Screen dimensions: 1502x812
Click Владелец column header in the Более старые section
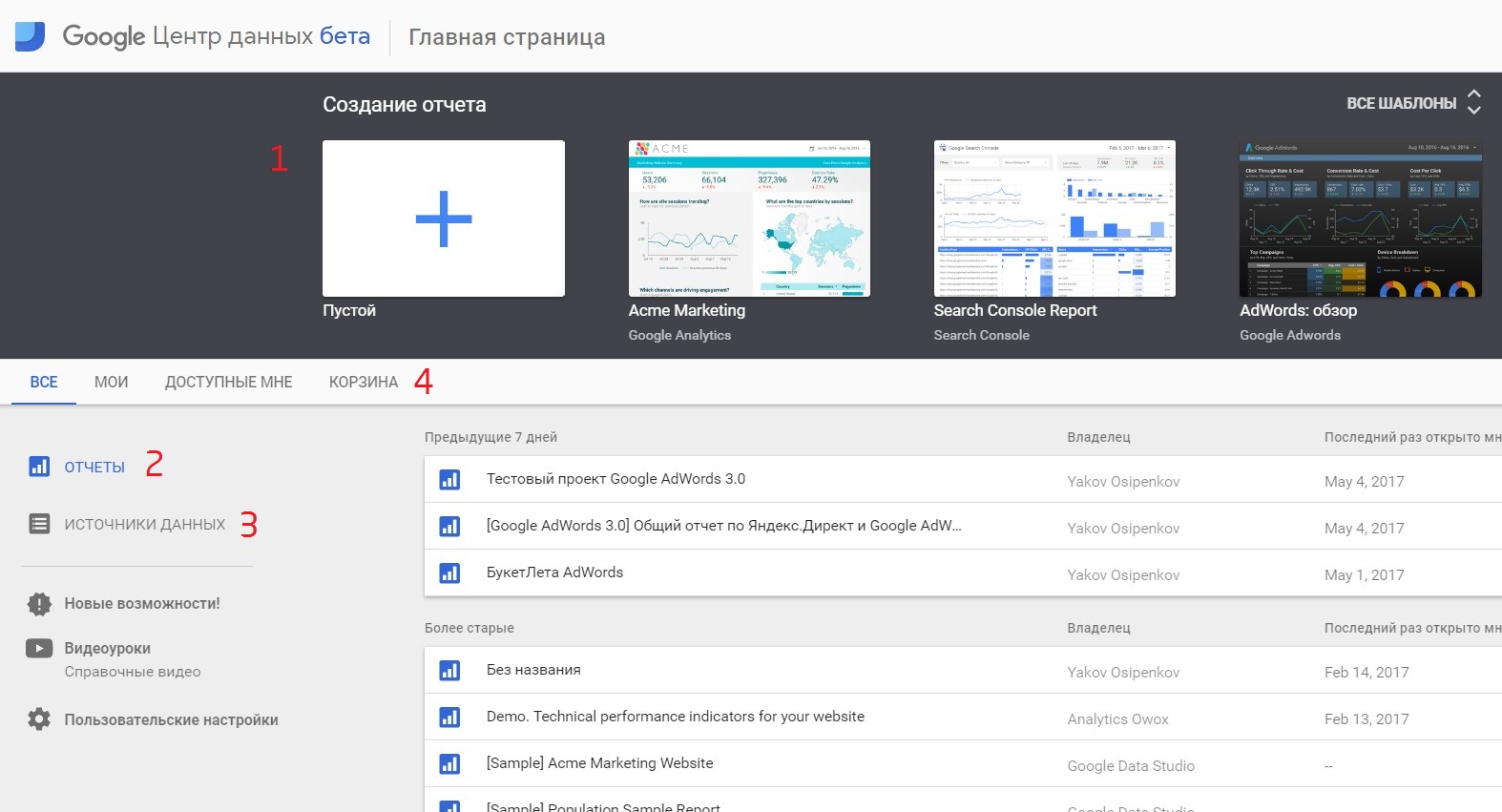[x=1098, y=628]
